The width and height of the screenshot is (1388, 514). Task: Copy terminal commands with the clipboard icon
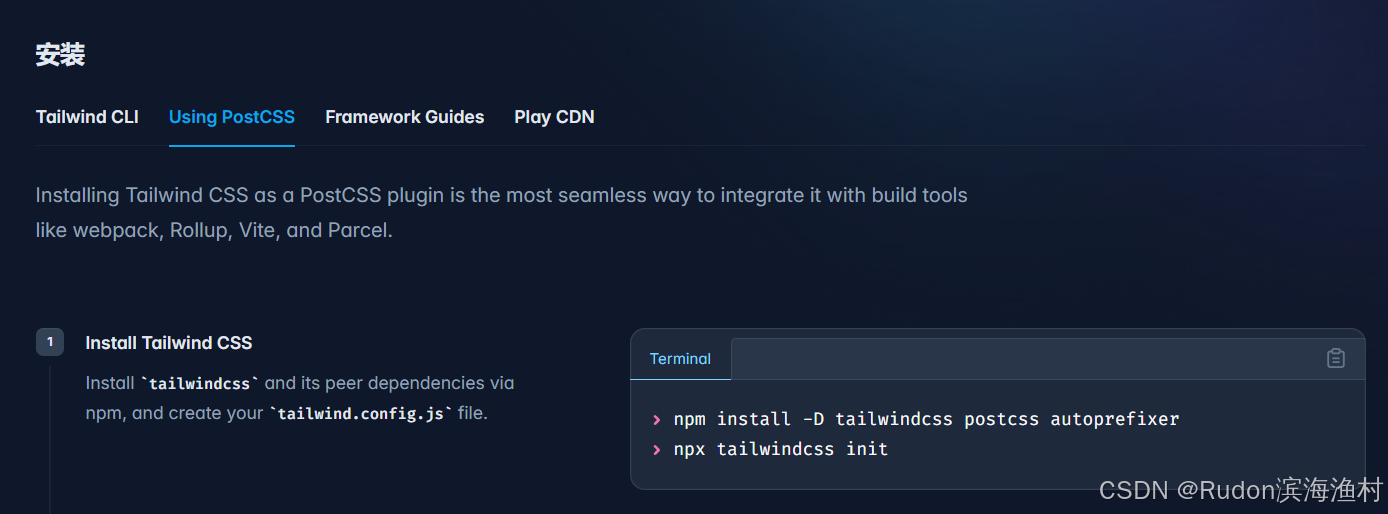[x=1335, y=358]
